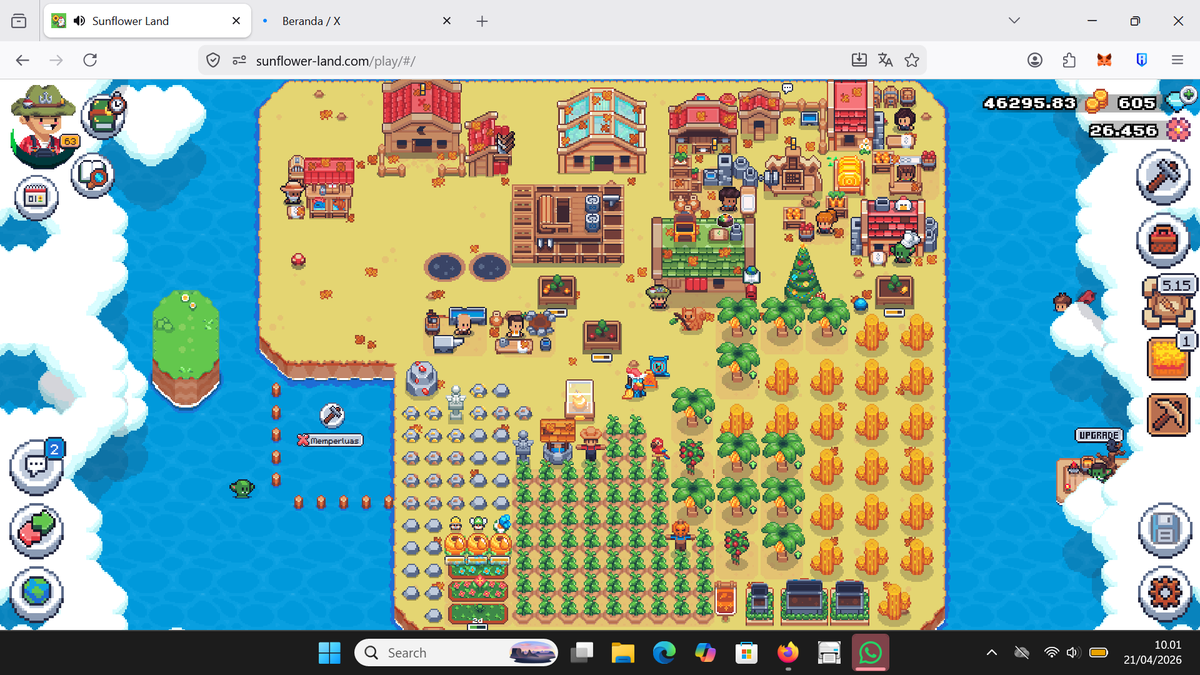Open File Explorer from the taskbar

pos(624,653)
